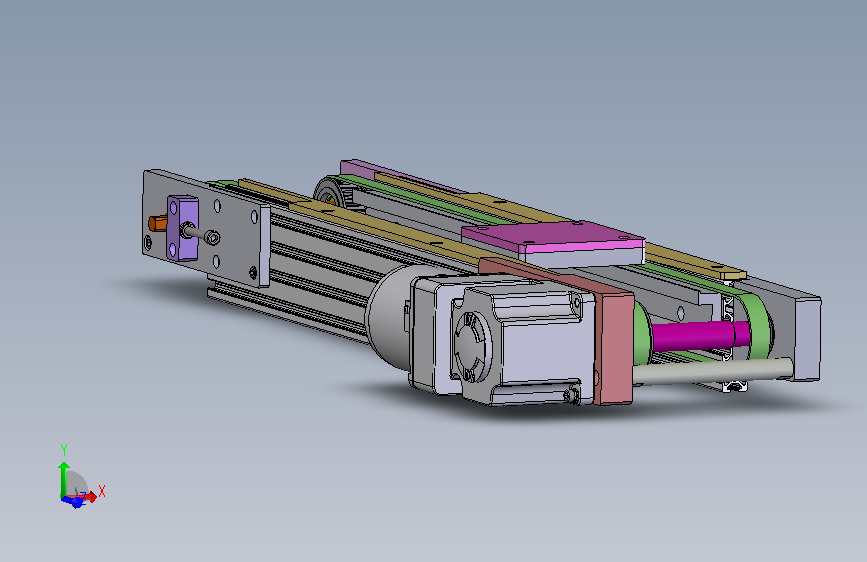Click the red X axis arrow of triad
Viewport: 867px width, 562px height.
point(88,496)
